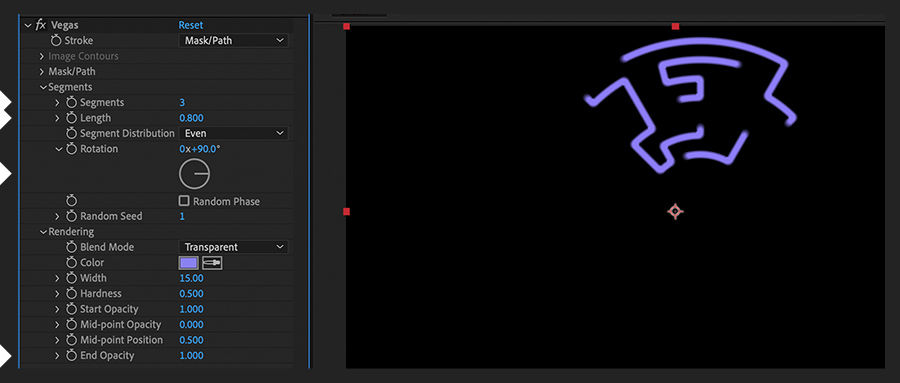Viewport: 900px width, 383px height.
Task: Edit Length value 0.800
Action: coord(191,118)
